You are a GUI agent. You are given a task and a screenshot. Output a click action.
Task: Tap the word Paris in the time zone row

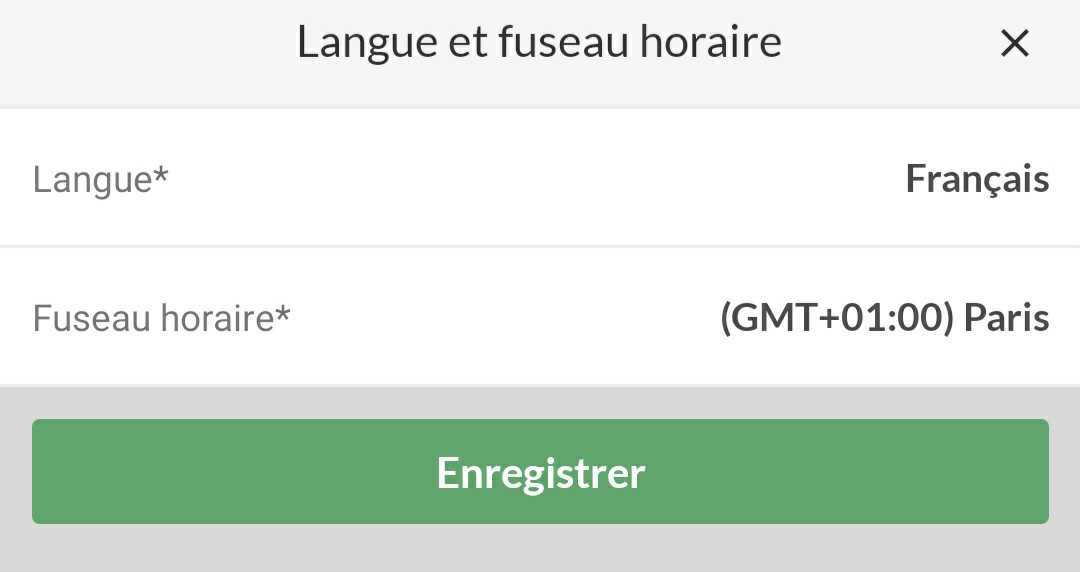[x=1006, y=318]
